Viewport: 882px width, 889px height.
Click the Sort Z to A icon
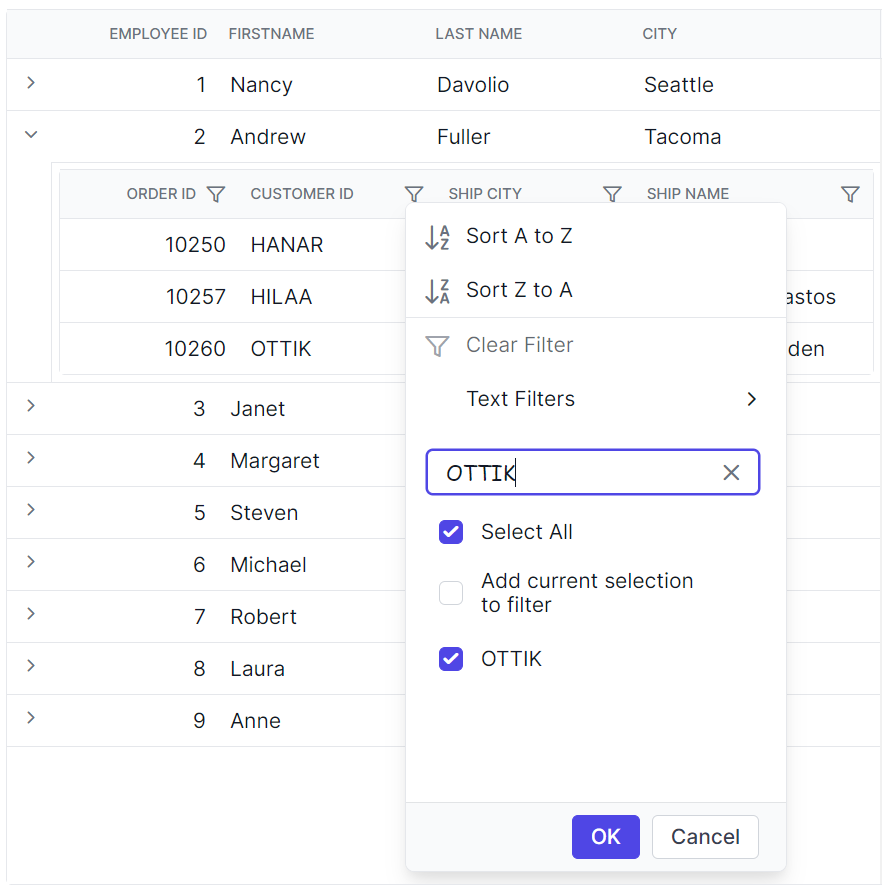click(x=438, y=290)
